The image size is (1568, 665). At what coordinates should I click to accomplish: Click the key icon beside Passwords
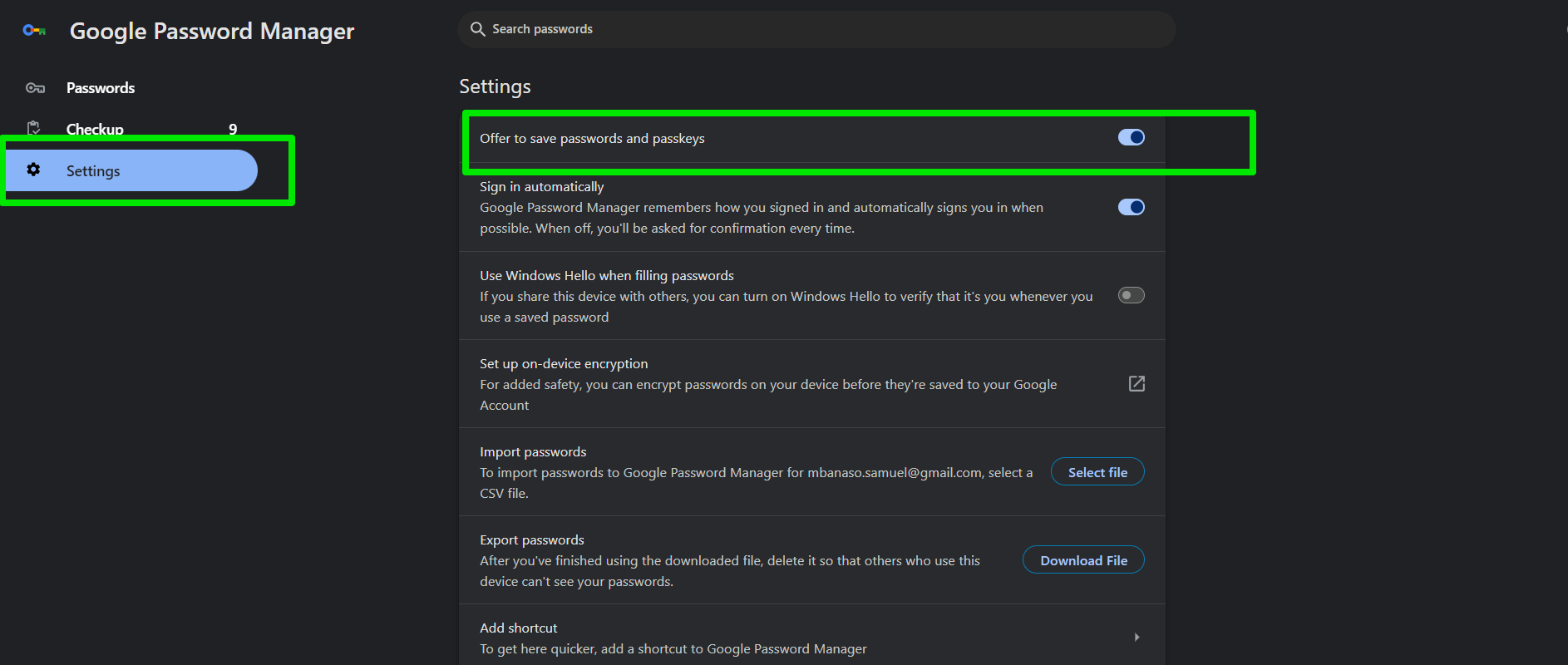tap(35, 88)
